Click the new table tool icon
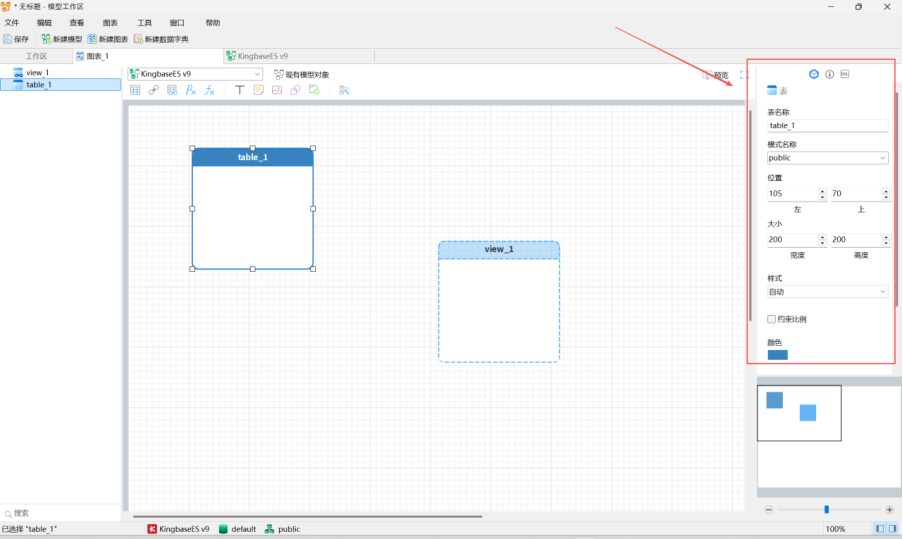 click(135, 90)
